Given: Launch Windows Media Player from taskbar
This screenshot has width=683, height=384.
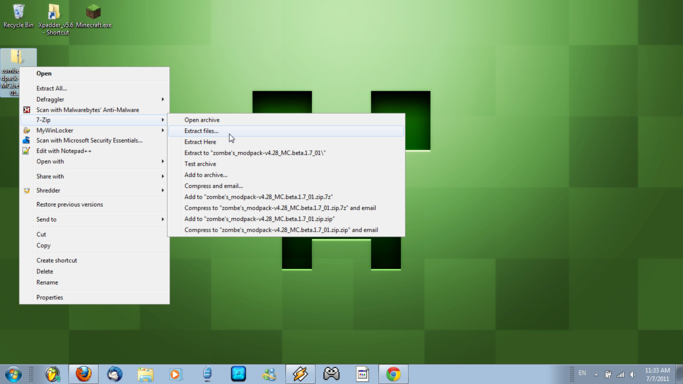Looking at the screenshot, I should pos(176,374).
